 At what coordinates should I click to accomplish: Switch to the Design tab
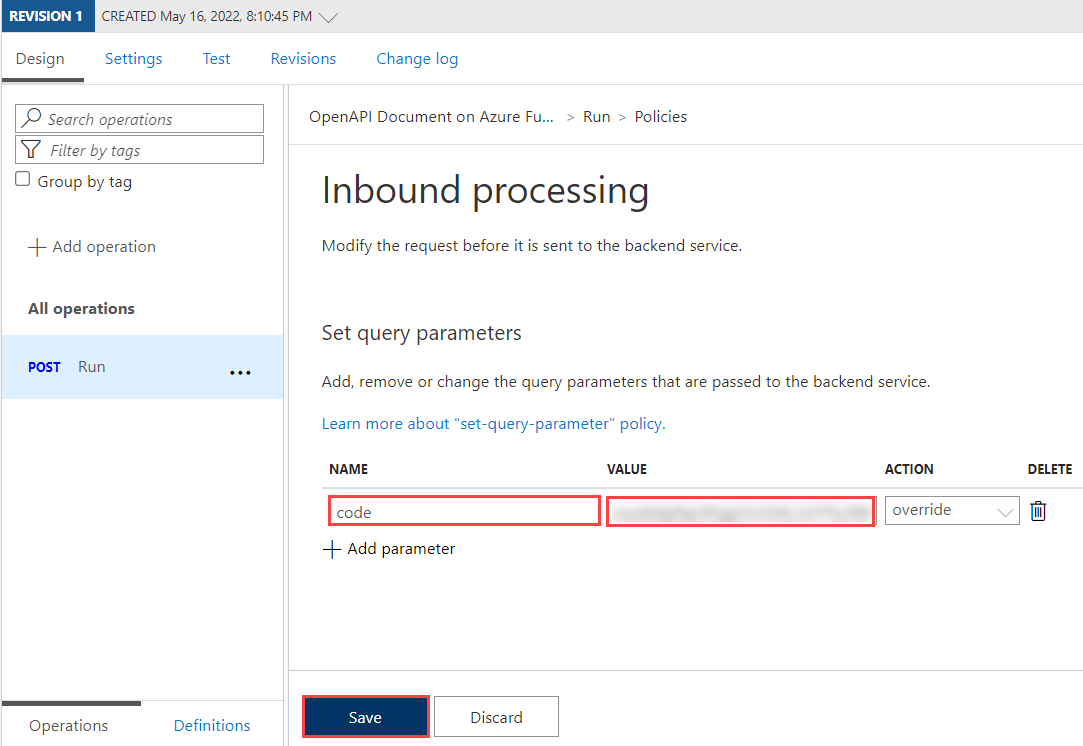[40, 59]
